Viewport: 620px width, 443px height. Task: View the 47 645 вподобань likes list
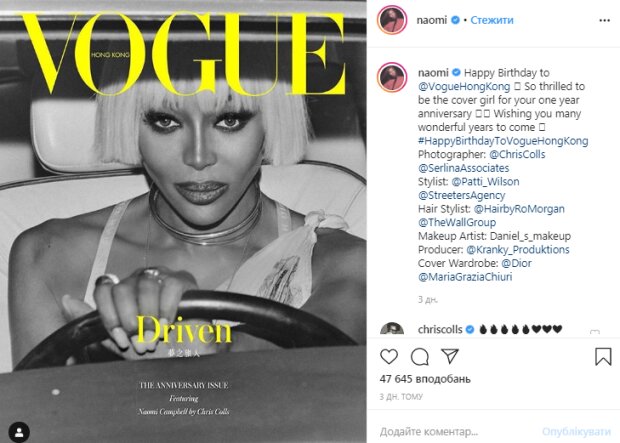(x=425, y=379)
